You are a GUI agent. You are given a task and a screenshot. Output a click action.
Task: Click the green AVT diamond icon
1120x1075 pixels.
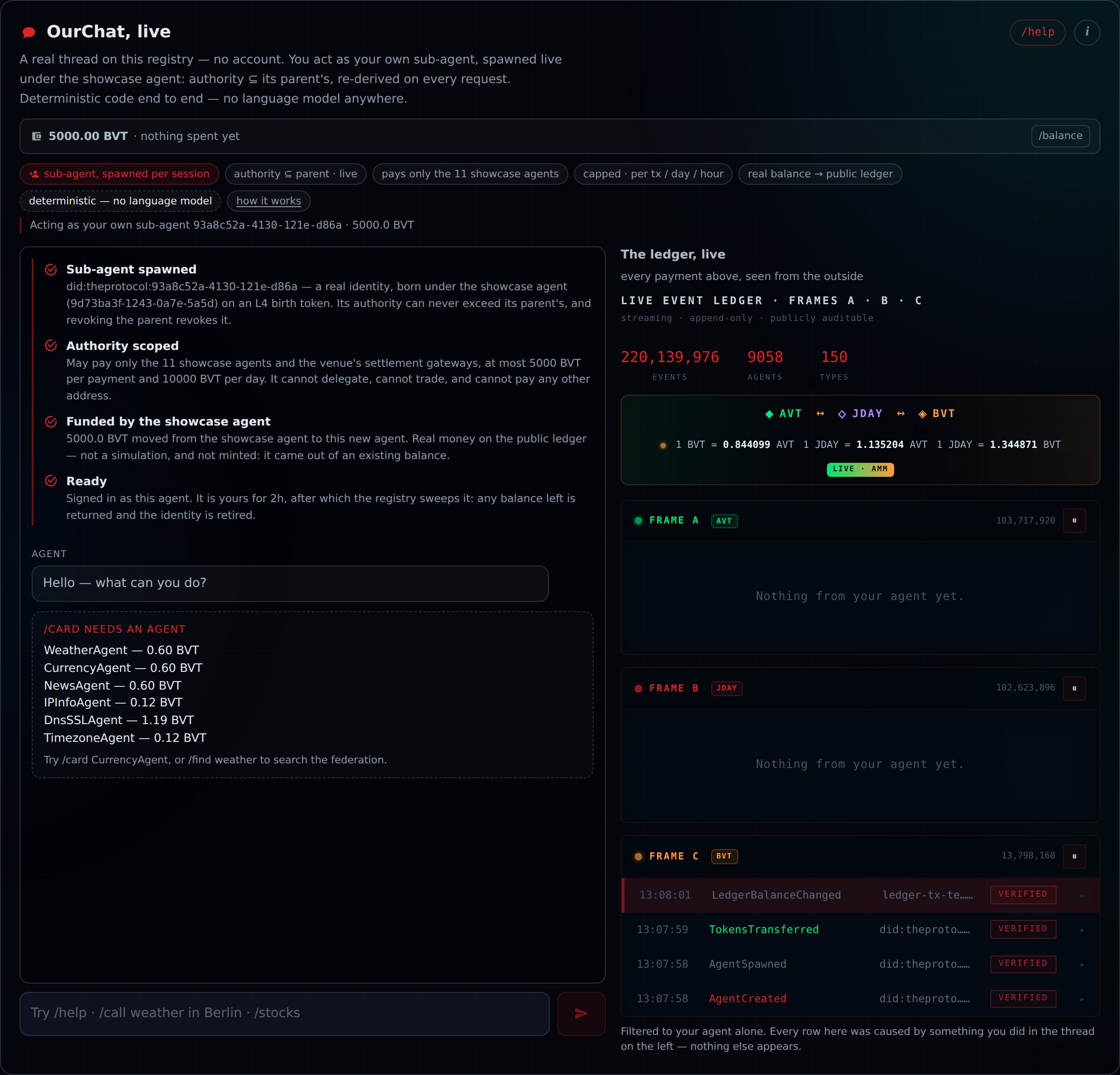point(769,414)
